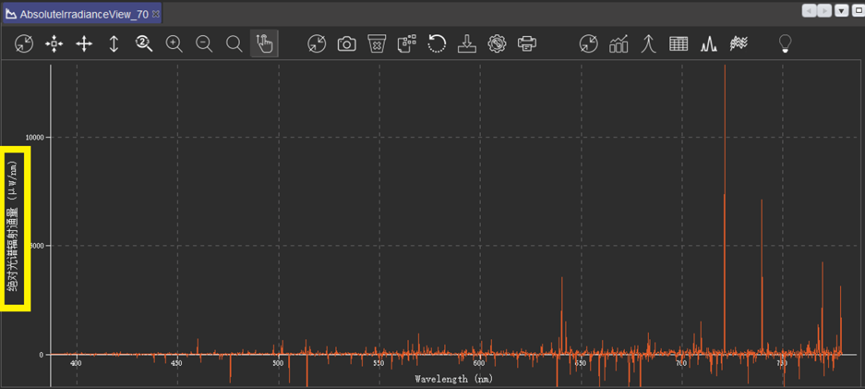The image size is (865, 389).
Task: Click the circular reset arrow icon
Action: [437, 44]
